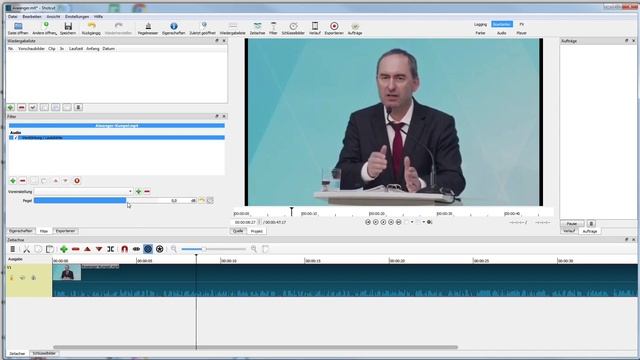Toggle scrub while dragging in timeline
Screen dimensions: 640x360
tap(136, 249)
